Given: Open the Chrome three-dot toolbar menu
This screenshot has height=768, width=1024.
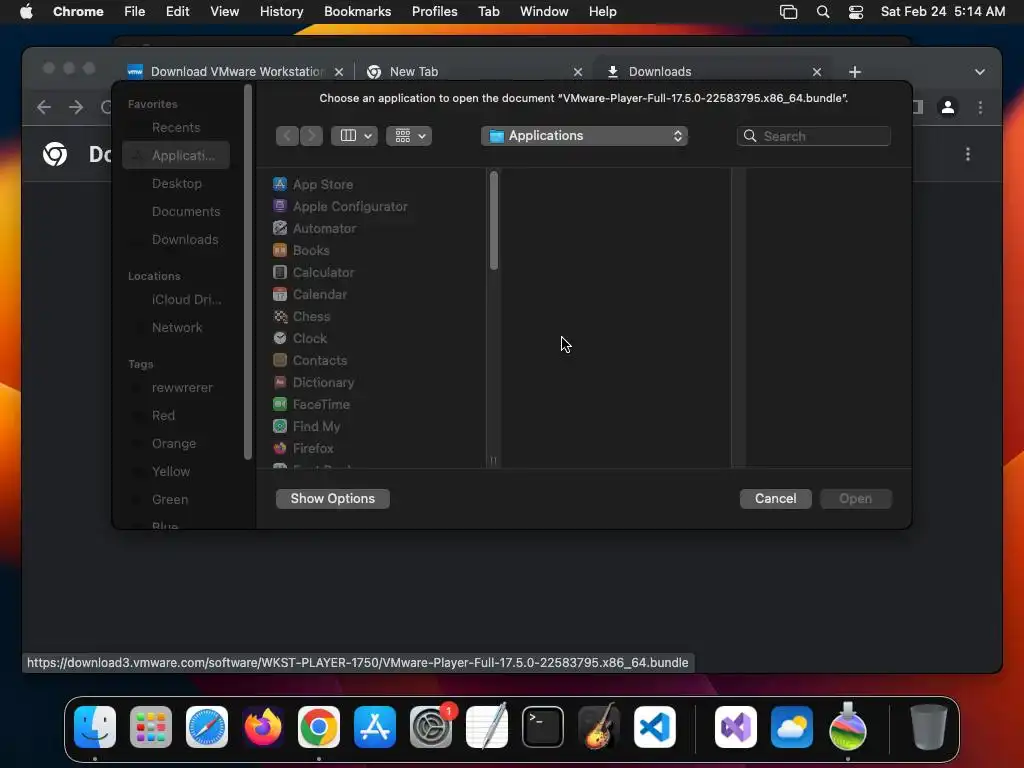Looking at the screenshot, I should [980, 107].
